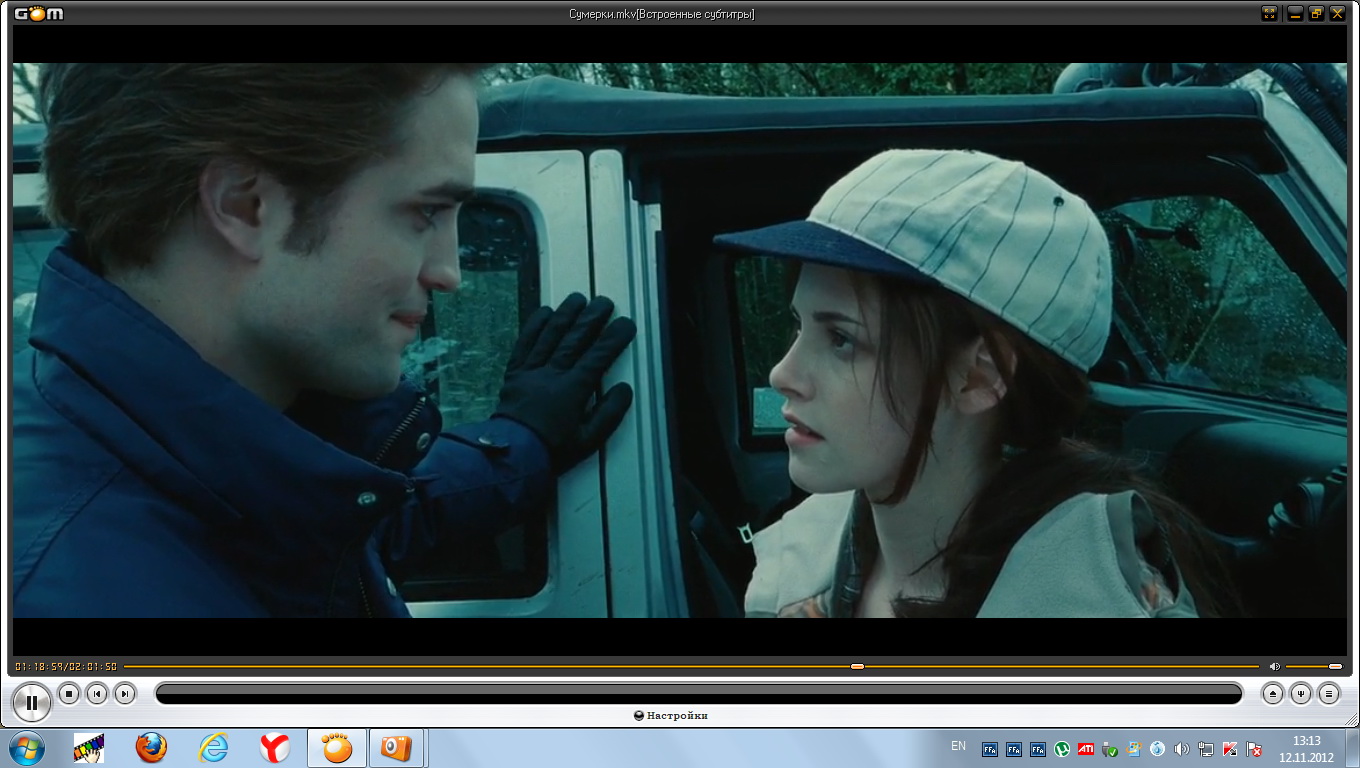Open the Windows Start menu
The height and width of the screenshot is (768, 1360).
[x=25, y=748]
